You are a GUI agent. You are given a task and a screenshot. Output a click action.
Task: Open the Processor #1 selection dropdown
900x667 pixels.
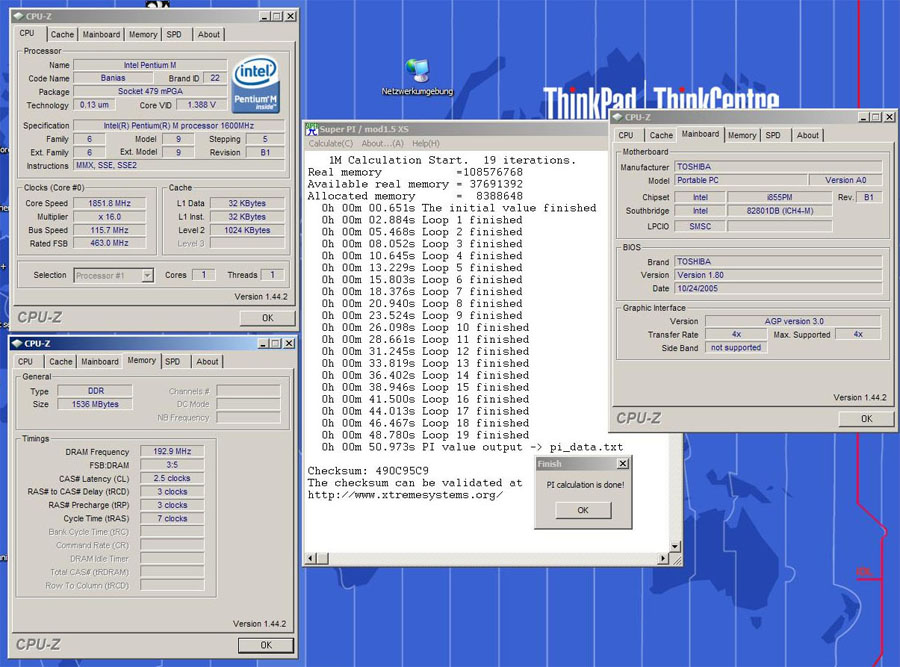[148, 276]
